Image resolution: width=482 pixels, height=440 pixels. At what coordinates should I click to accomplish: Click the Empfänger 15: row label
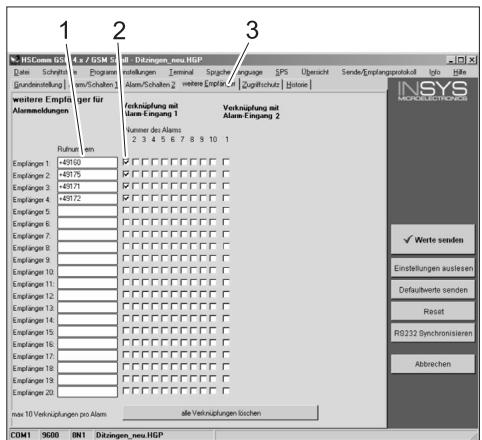coord(33,332)
